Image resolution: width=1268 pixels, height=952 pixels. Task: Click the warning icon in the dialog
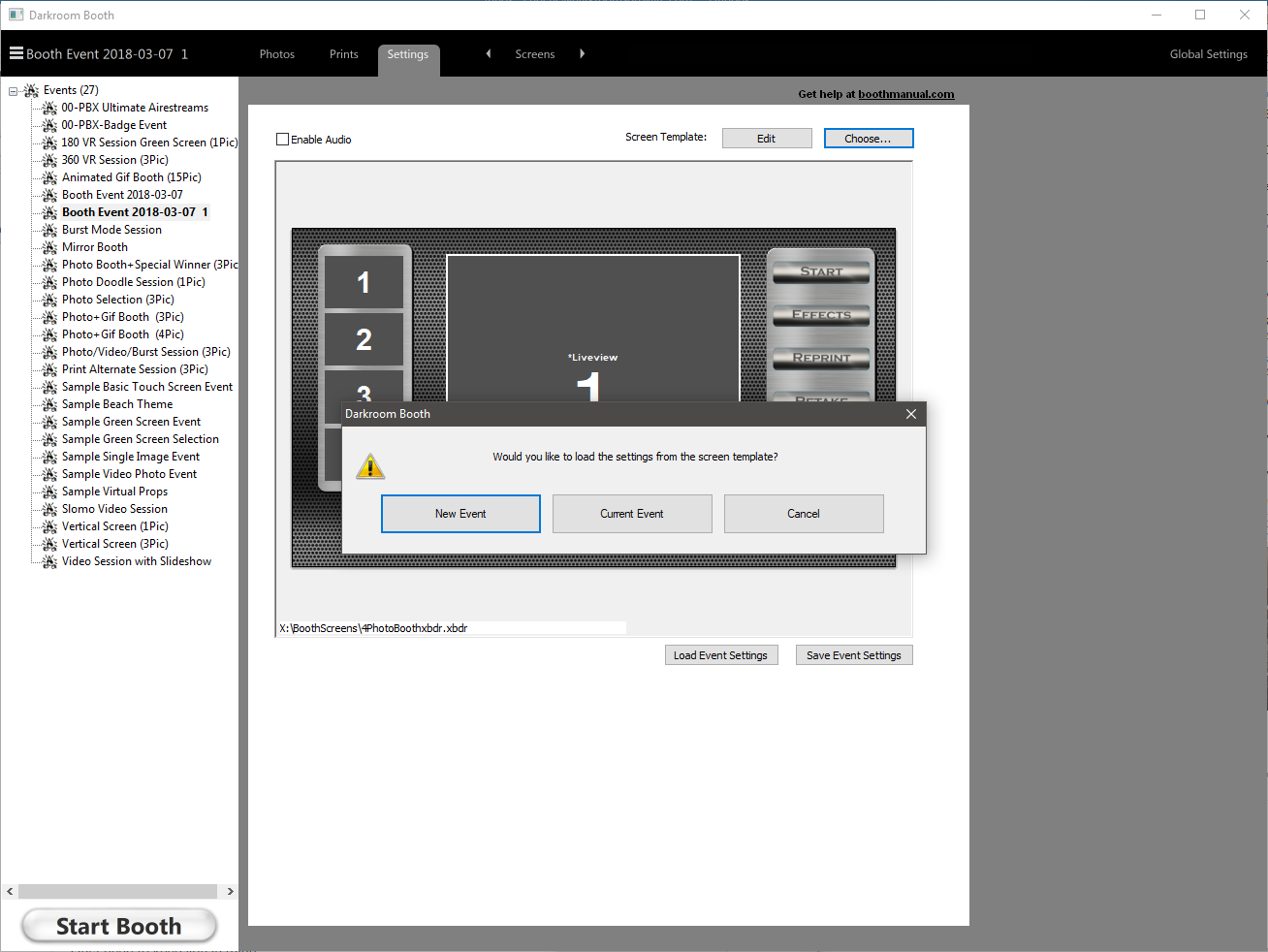pyautogui.click(x=370, y=466)
